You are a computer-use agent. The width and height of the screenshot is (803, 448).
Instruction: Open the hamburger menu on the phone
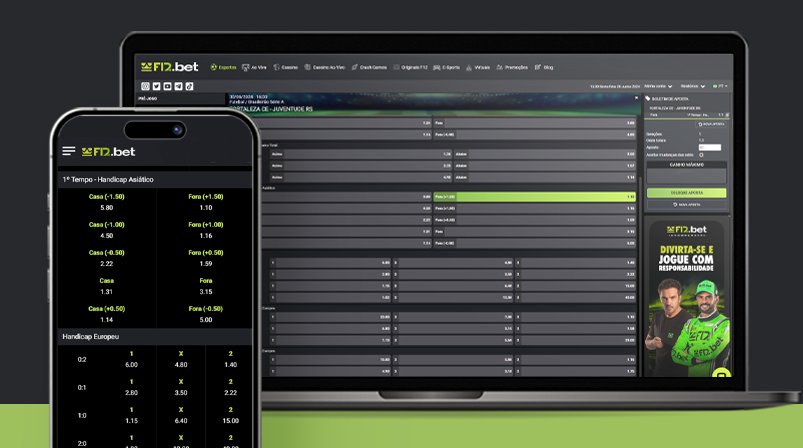pos(69,151)
